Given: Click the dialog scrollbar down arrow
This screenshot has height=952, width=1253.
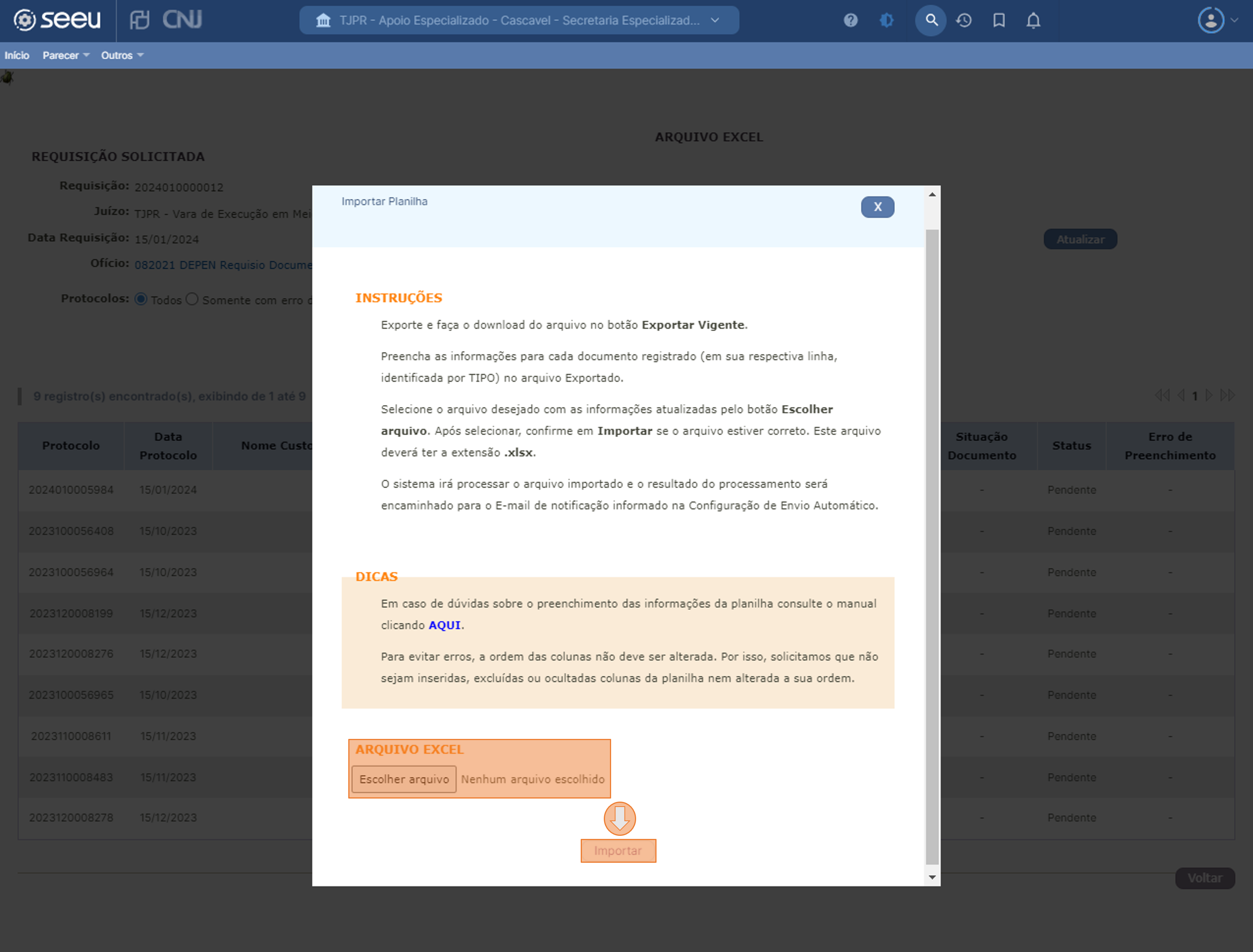Looking at the screenshot, I should [x=932, y=877].
